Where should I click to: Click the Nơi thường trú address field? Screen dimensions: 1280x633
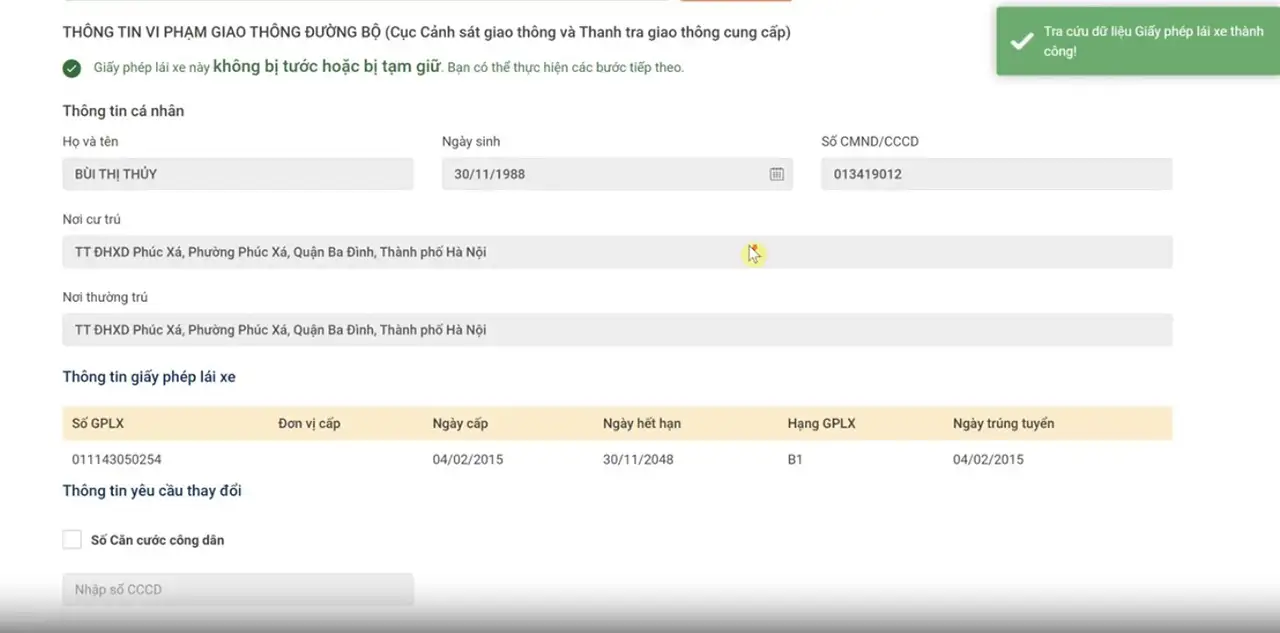point(617,330)
